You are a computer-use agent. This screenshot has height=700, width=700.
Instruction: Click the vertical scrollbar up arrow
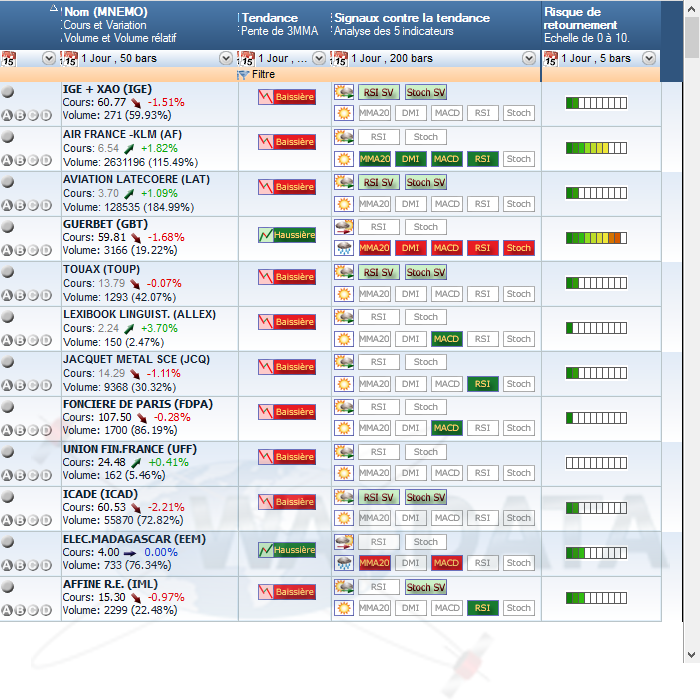(x=692, y=8)
